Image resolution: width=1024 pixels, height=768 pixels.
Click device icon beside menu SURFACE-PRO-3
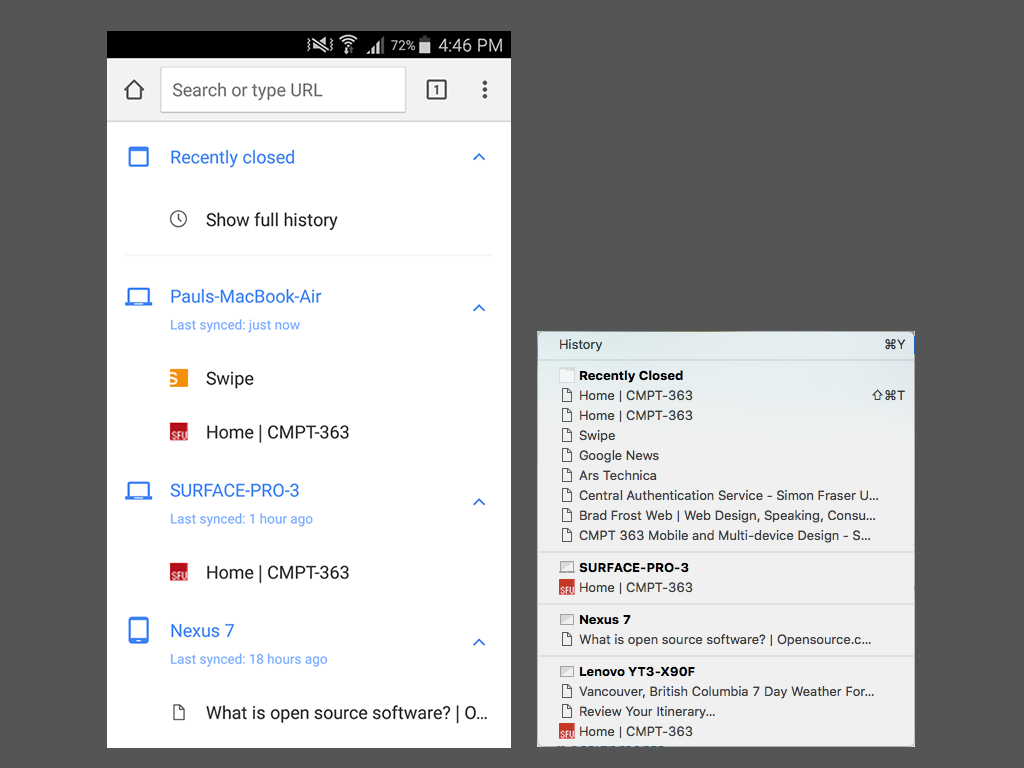click(567, 567)
